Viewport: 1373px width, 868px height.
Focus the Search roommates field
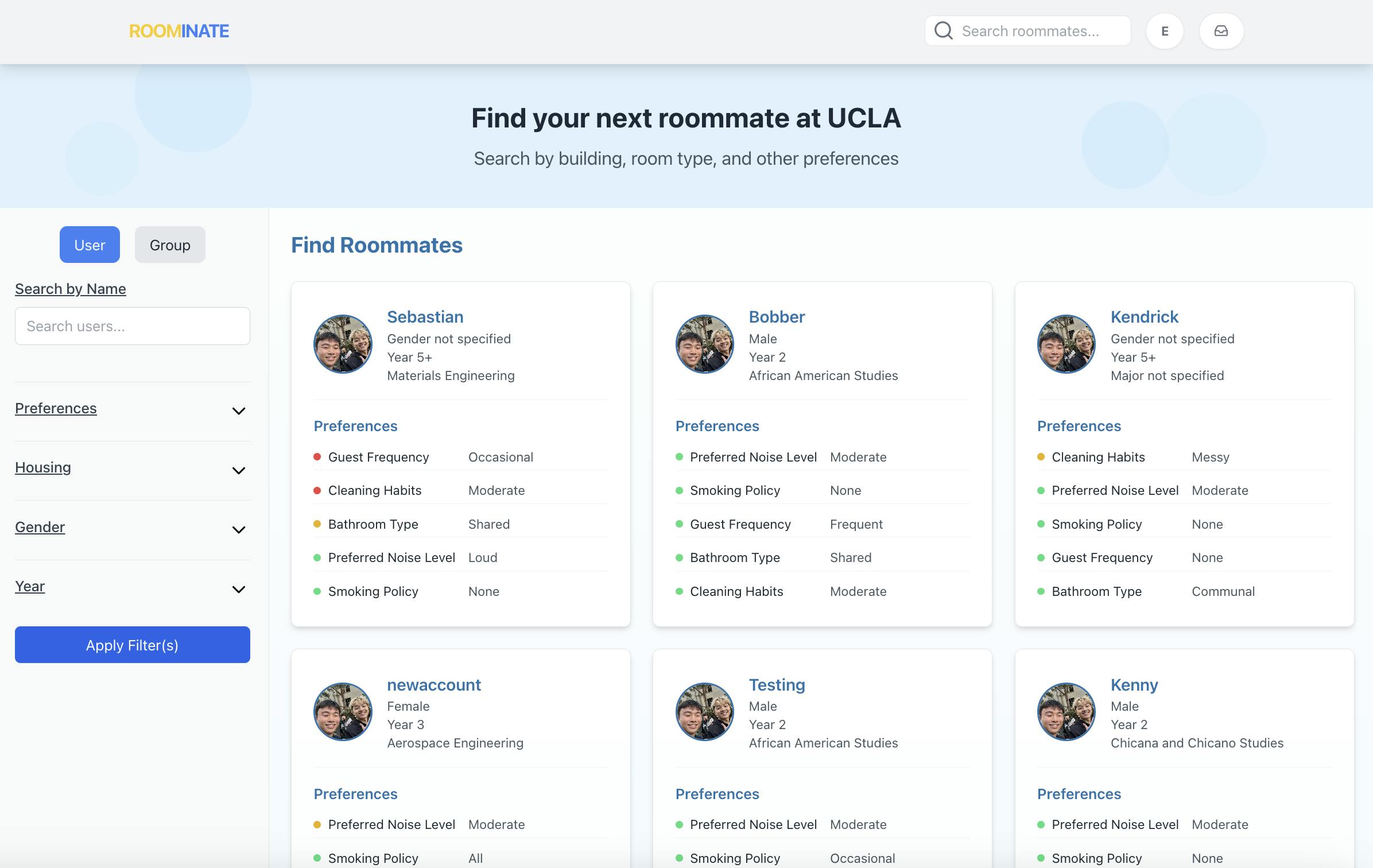(1027, 31)
